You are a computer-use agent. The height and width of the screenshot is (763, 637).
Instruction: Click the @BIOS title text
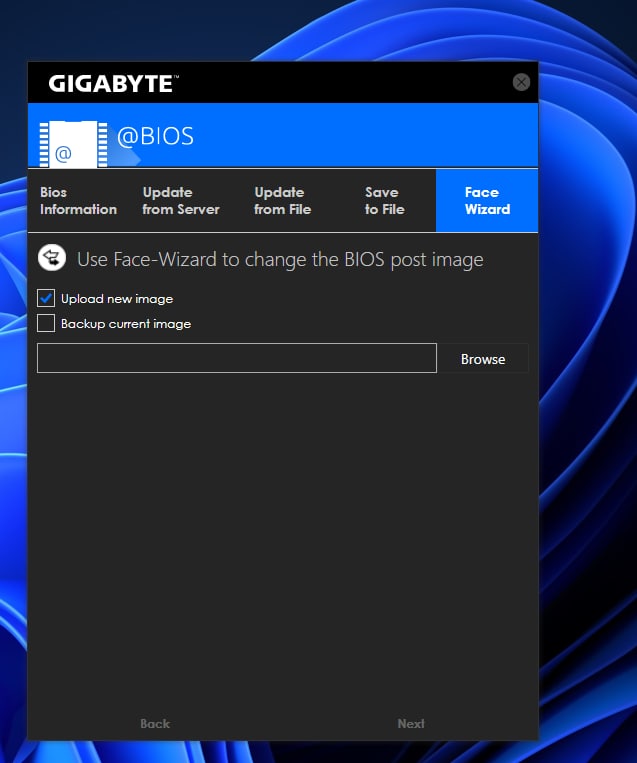pos(155,136)
